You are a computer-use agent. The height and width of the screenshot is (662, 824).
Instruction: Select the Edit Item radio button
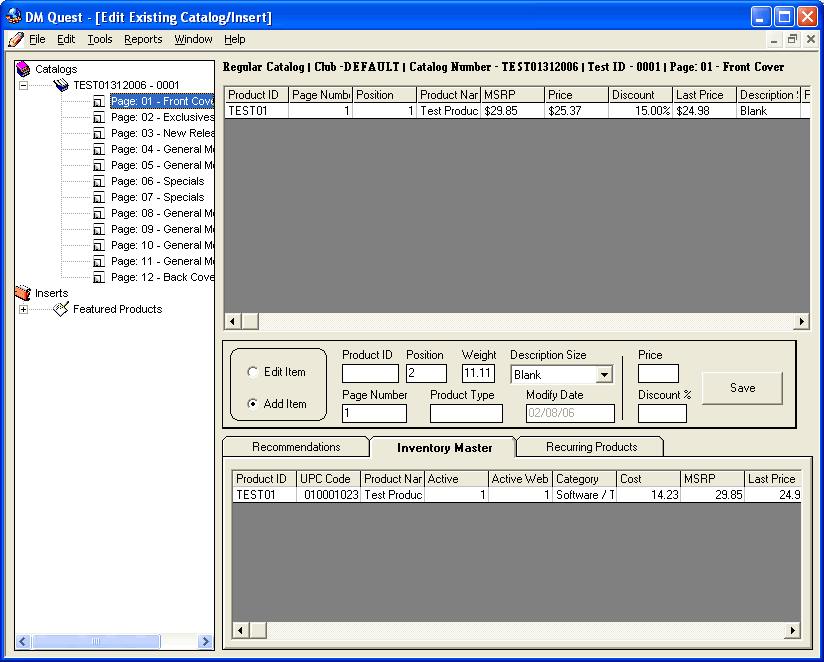(x=253, y=372)
